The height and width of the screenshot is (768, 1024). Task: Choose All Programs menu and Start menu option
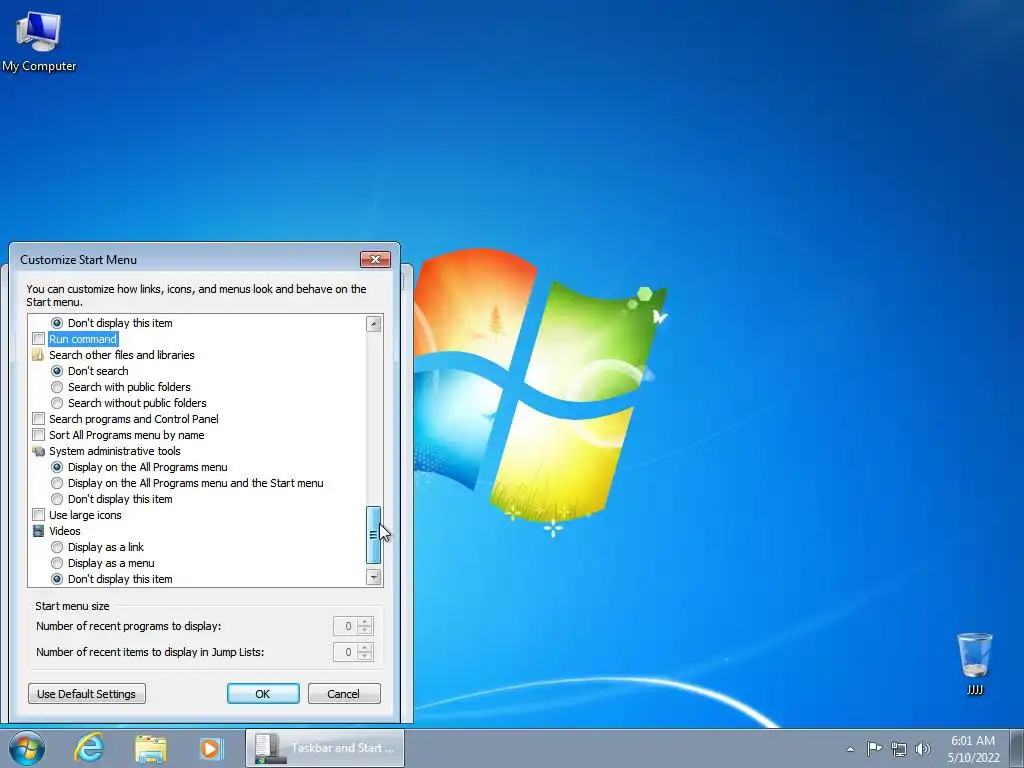coord(57,483)
